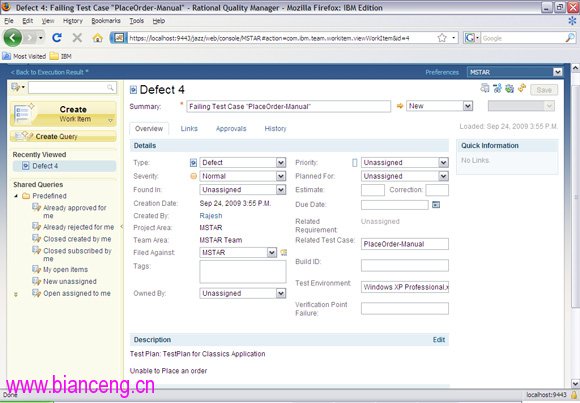580x403 pixels.
Task: Click the green duplicate work item icon
Action: pos(510,88)
